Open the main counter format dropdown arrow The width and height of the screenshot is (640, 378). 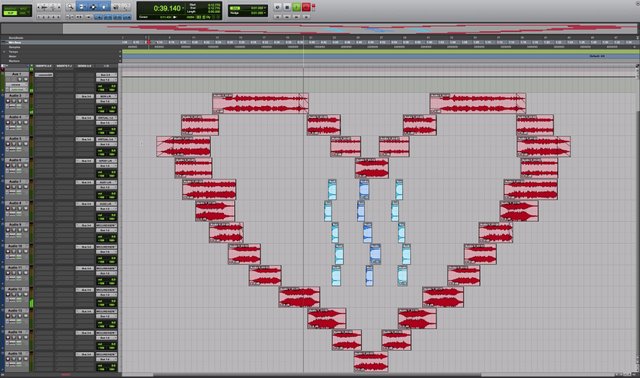coord(183,8)
